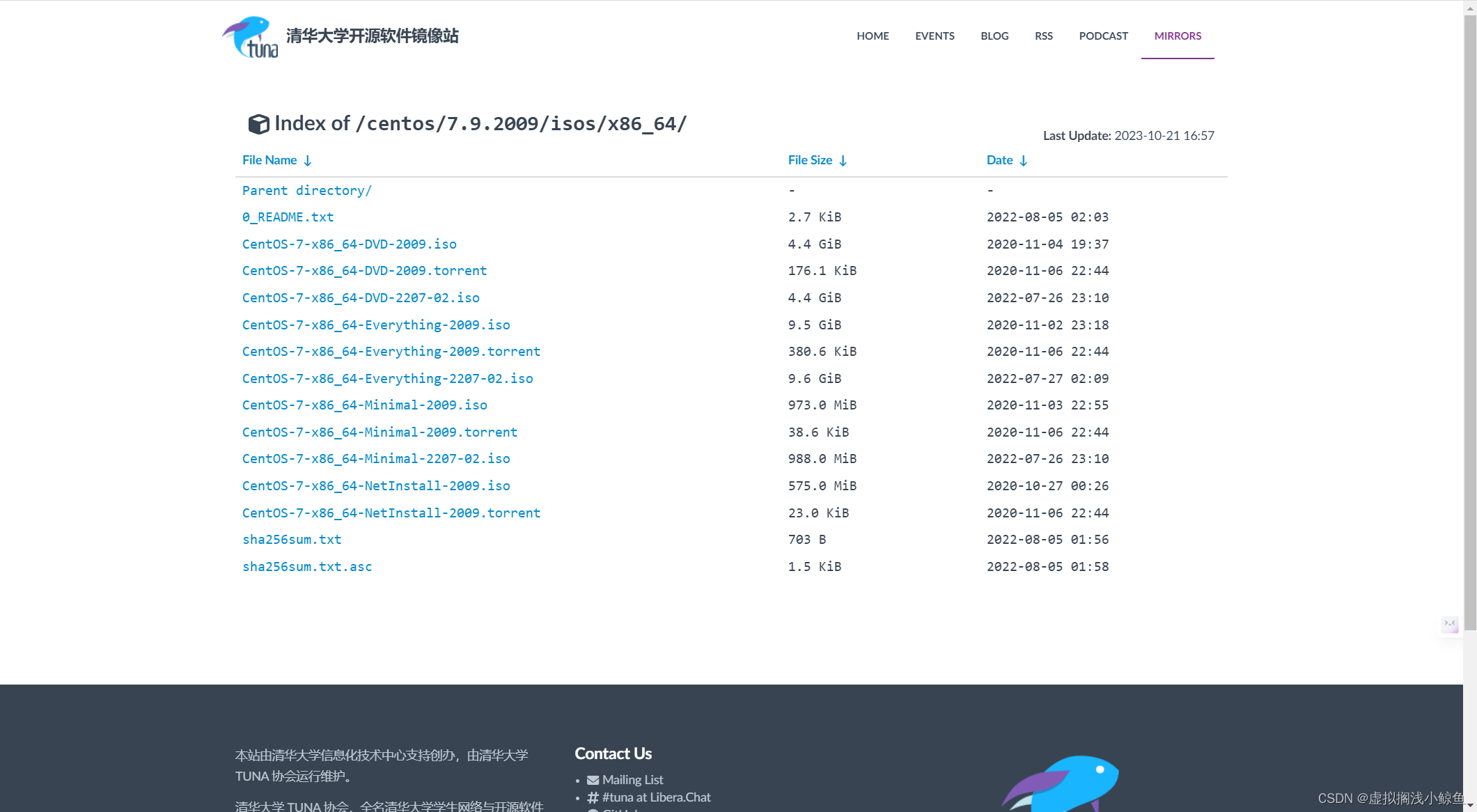Viewport: 1477px width, 812px height.
Task: Click the 575.0 MiB file size cell
Action: [822, 486]
